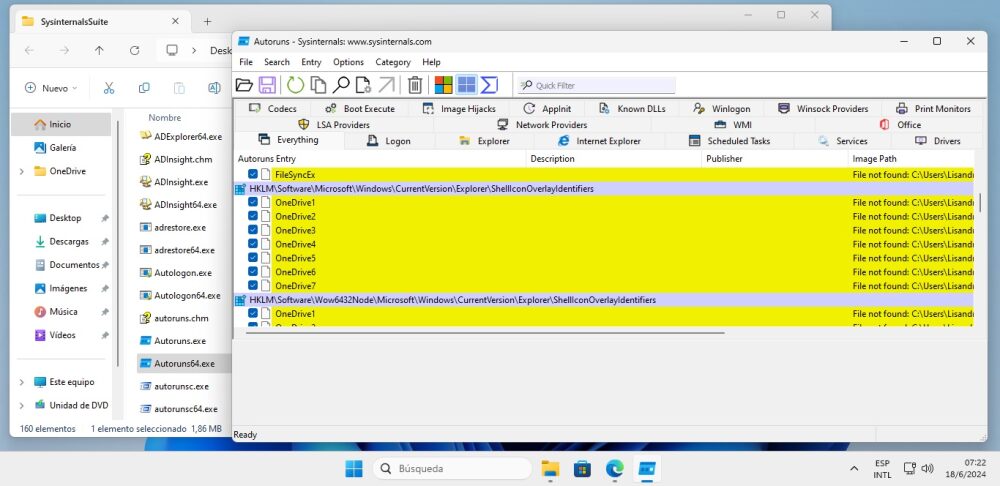Click the green Refresh icon in Autoruns toolbar
Viewport: 1000px width, 486px height.
click(x=295, y=85)
